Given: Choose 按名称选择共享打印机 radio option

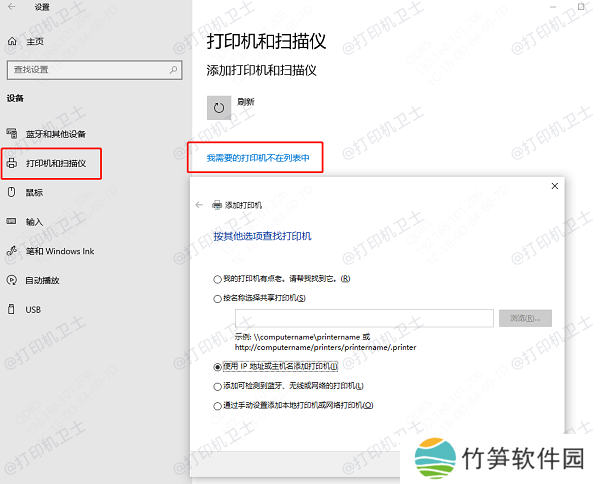Looking at the screenshot, I should pos(218,298).
